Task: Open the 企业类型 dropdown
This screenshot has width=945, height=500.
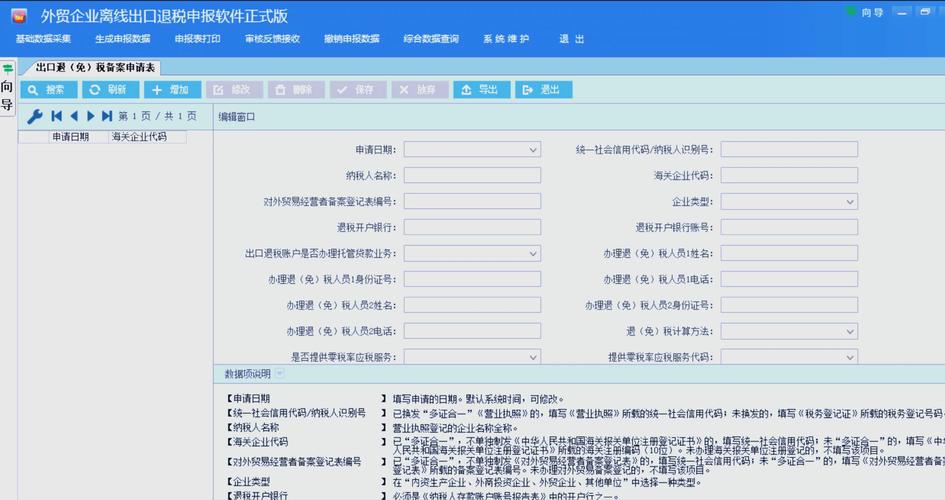Action: click(850, 202)
